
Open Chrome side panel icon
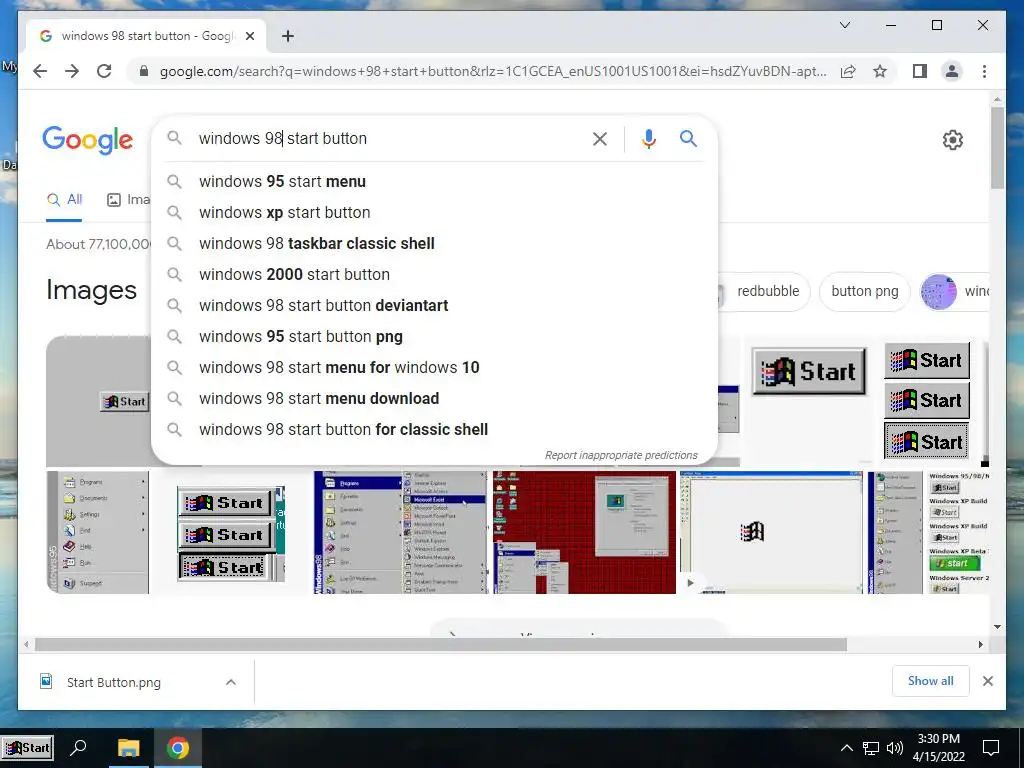[920, 71]
